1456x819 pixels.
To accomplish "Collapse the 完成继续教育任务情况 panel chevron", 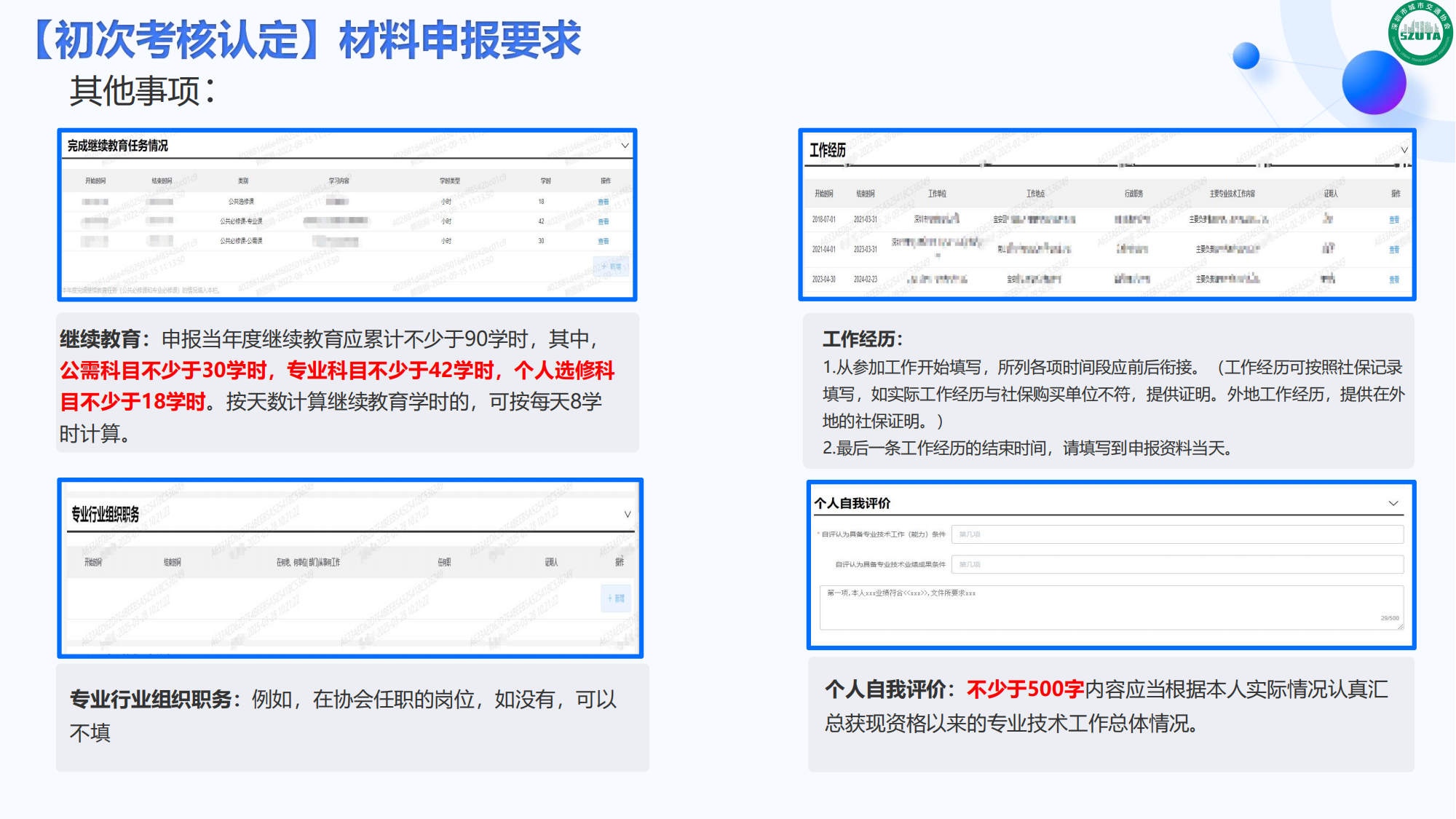I will coord(625,146).
